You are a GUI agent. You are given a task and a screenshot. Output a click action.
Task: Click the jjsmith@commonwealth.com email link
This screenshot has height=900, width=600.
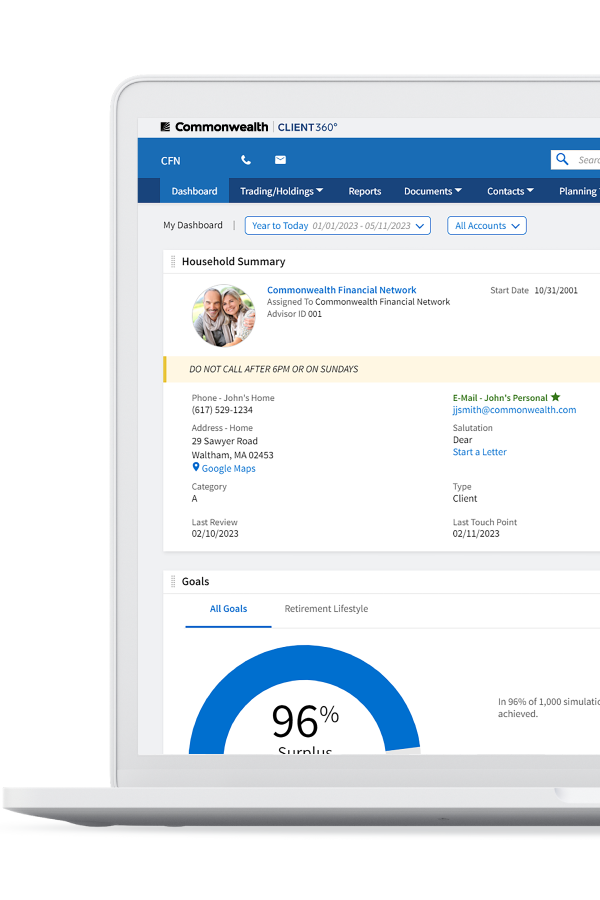[x=514, y=410]
